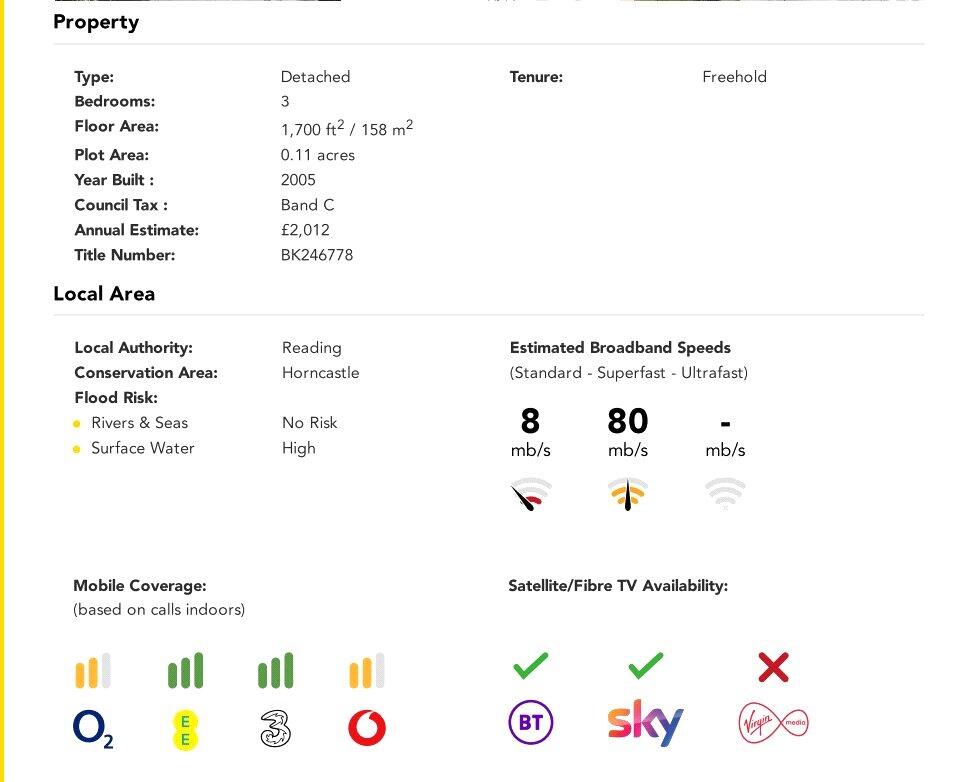
Task: Click the red cross above Virgin Media
Action: pyautogui.click(x=773, y=667)
